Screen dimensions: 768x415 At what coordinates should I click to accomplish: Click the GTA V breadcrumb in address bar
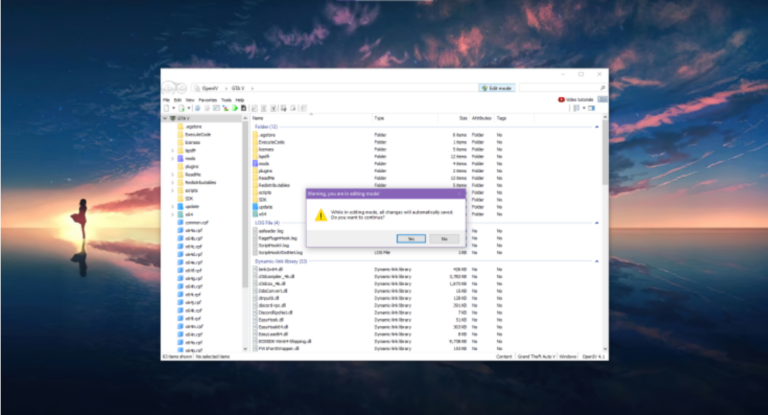(x=239, y=88)
